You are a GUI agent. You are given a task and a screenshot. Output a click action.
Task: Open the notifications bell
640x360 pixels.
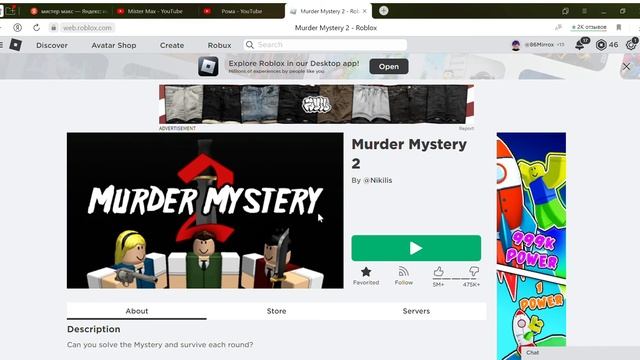[580, 44]
